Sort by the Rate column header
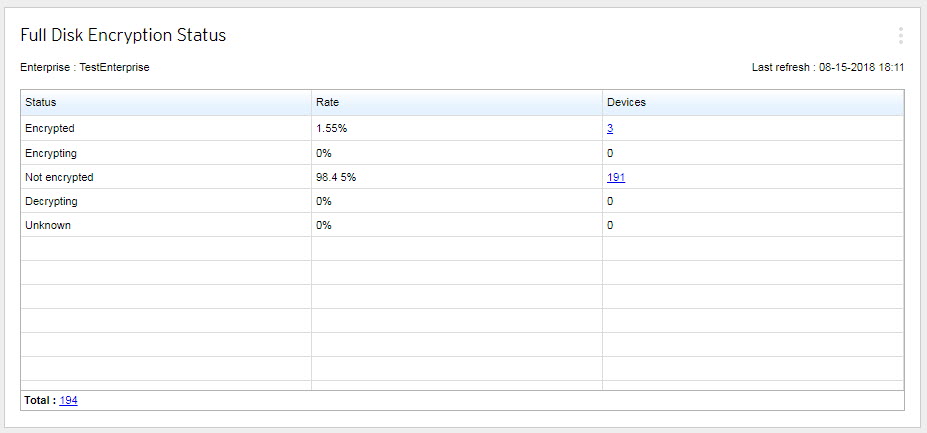The image size is (927, 433). pos(327,102)
